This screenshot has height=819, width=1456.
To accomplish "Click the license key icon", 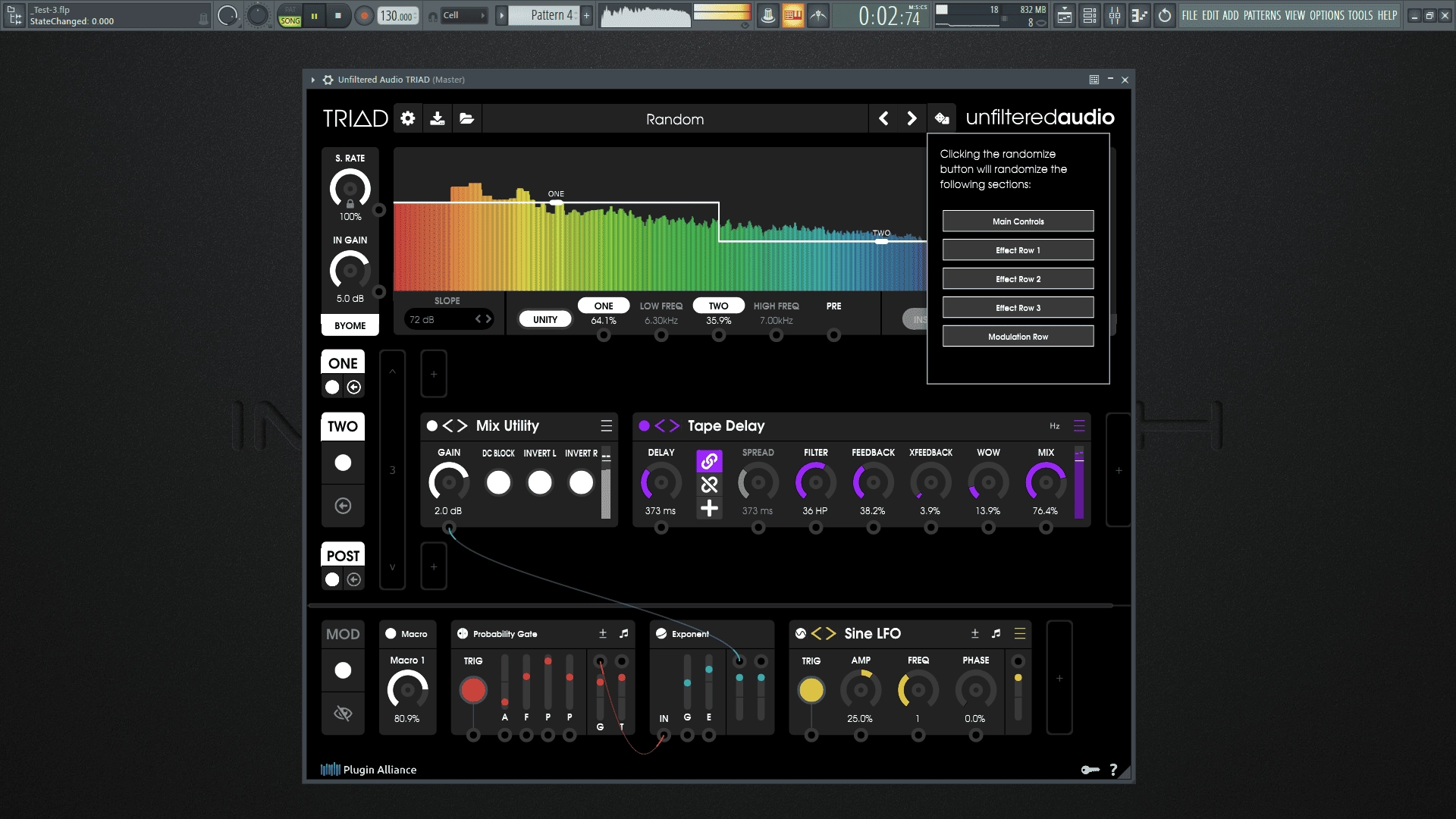I will click(x=1090, y=770).
